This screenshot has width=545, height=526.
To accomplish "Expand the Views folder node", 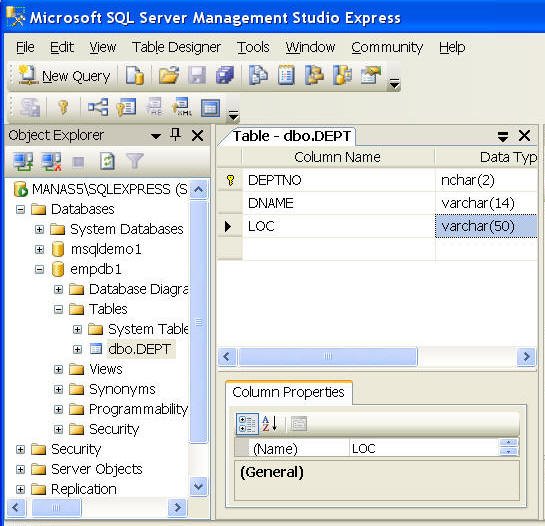I will (x=58, y=369).
